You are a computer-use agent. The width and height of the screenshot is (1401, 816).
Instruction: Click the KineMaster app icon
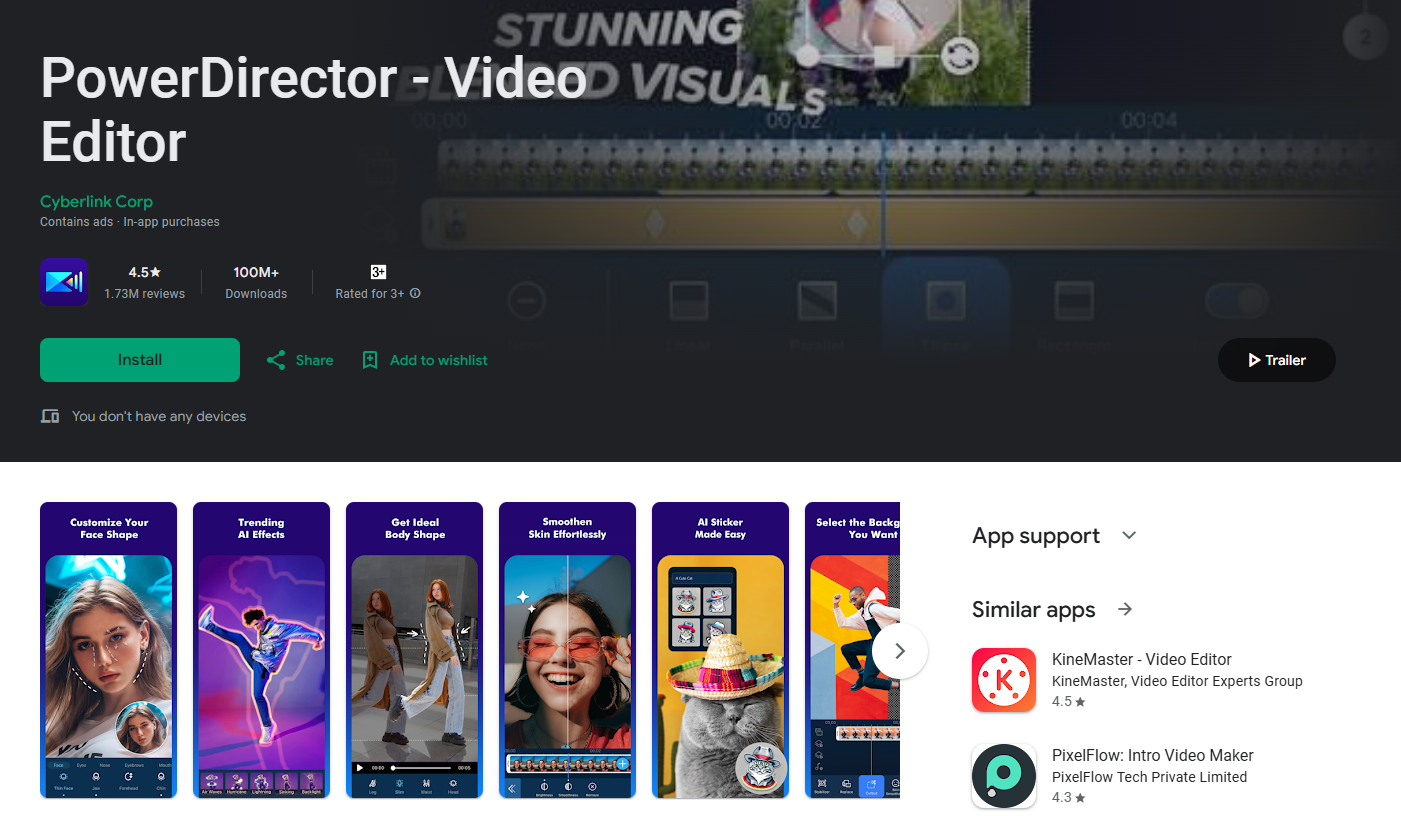point(1004,680)
